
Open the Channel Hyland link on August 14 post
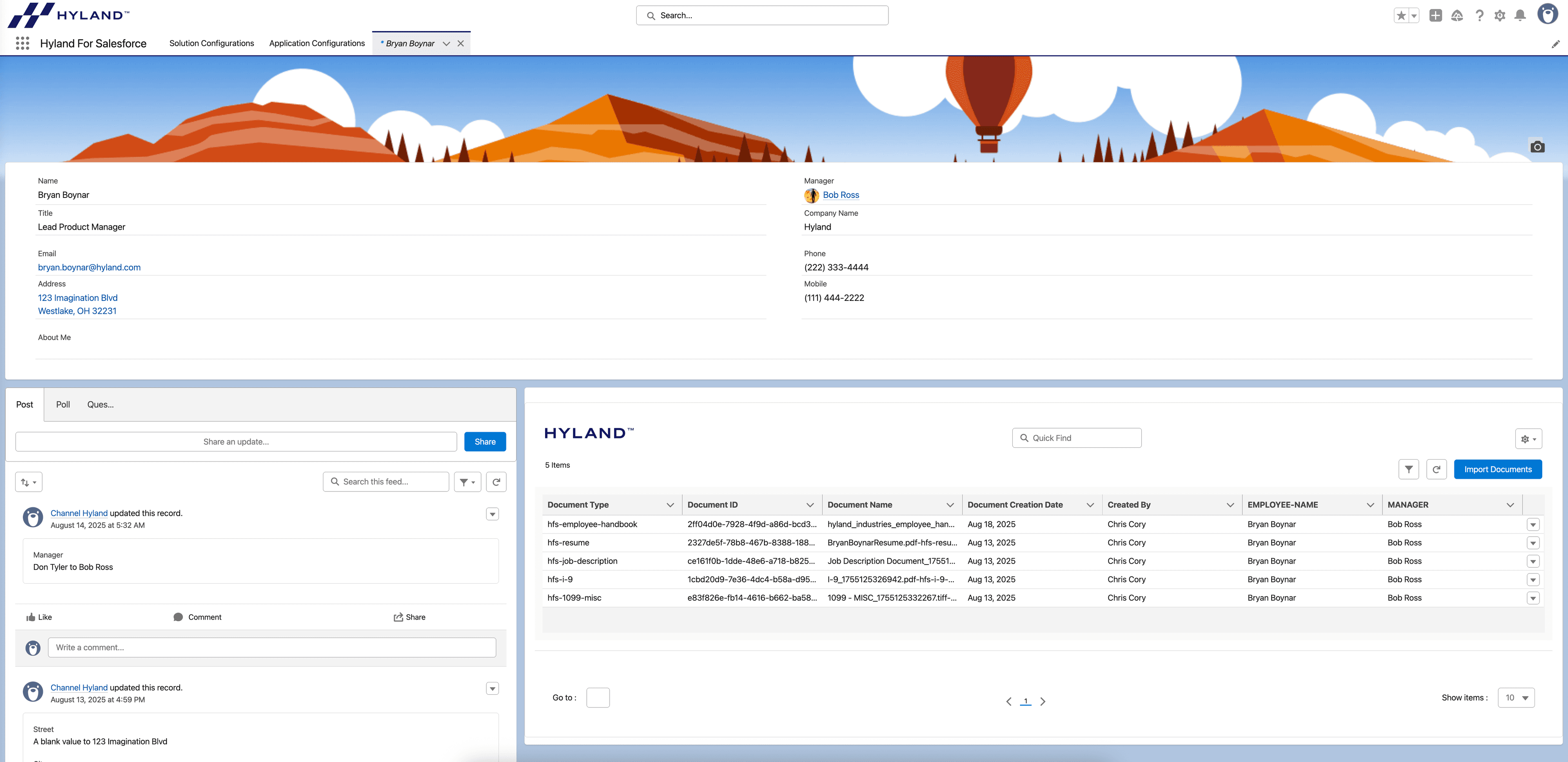pos(78,513)
